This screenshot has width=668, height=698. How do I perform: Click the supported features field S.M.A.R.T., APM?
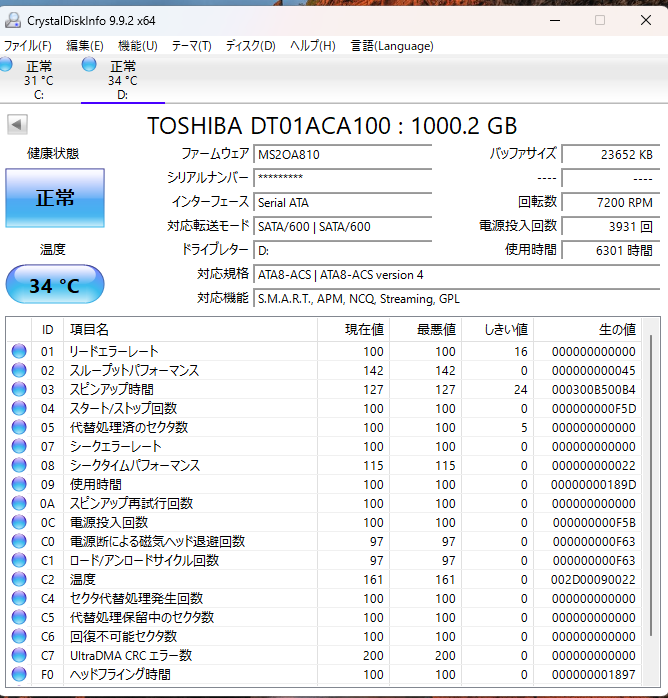tap(456, 299)
